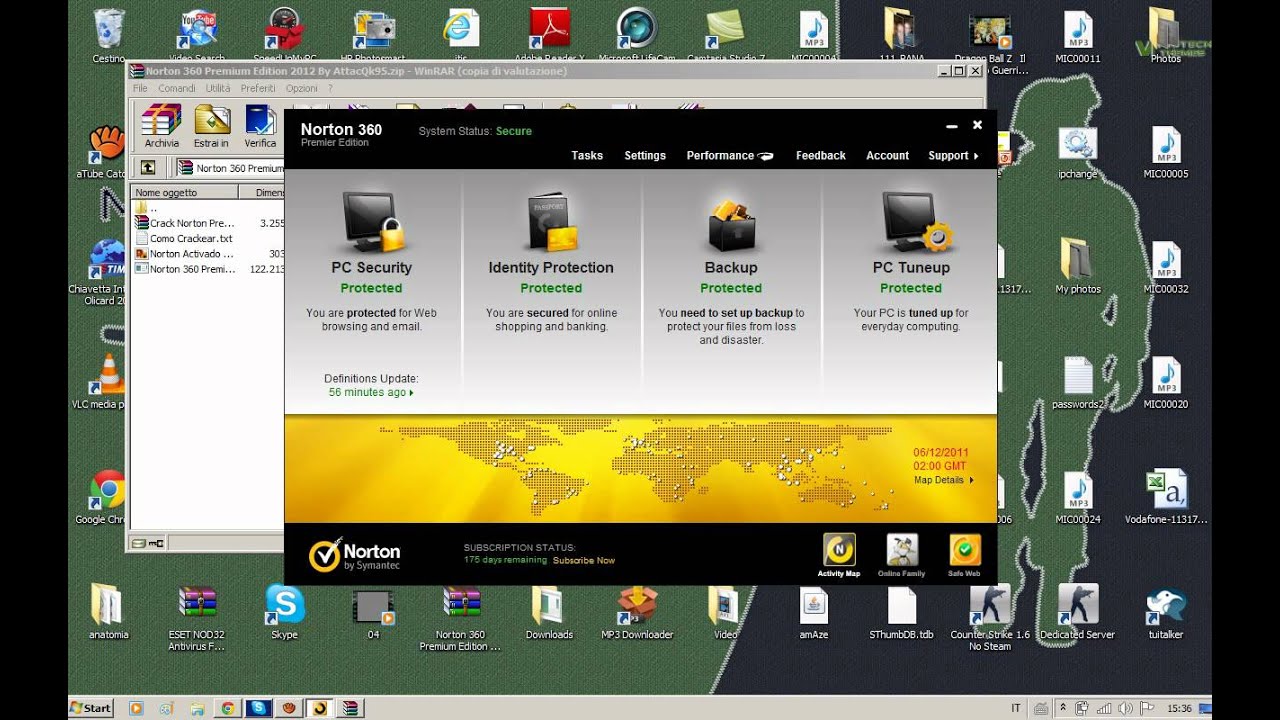Open the MIC00005 MP3 file icon

point(1166,152)
